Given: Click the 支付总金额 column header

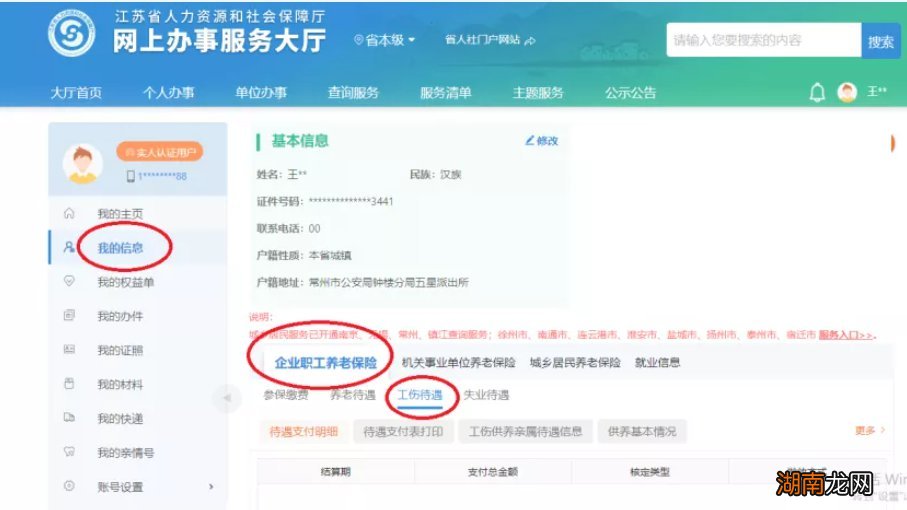Looking at the screenshot, I should [493, 472].
